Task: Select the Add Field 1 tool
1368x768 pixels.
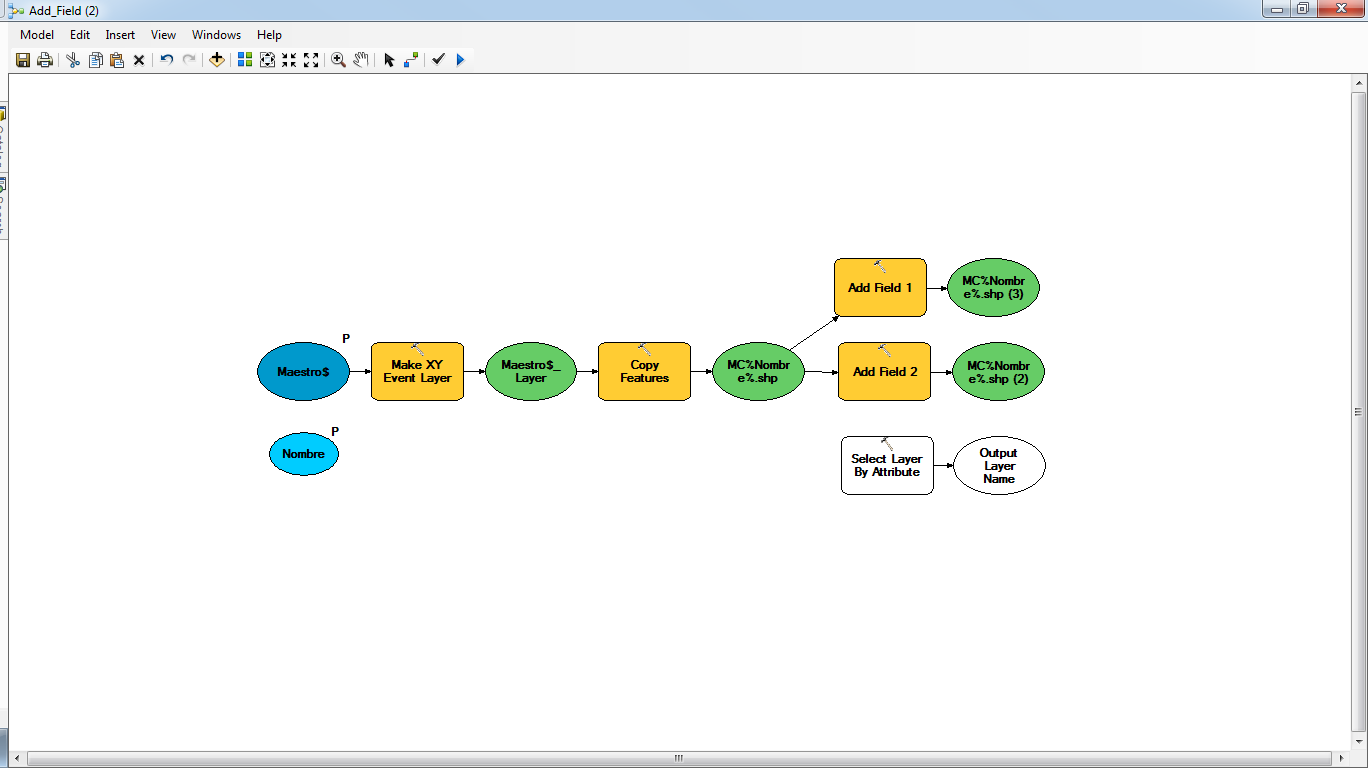Action: point(880,288)
